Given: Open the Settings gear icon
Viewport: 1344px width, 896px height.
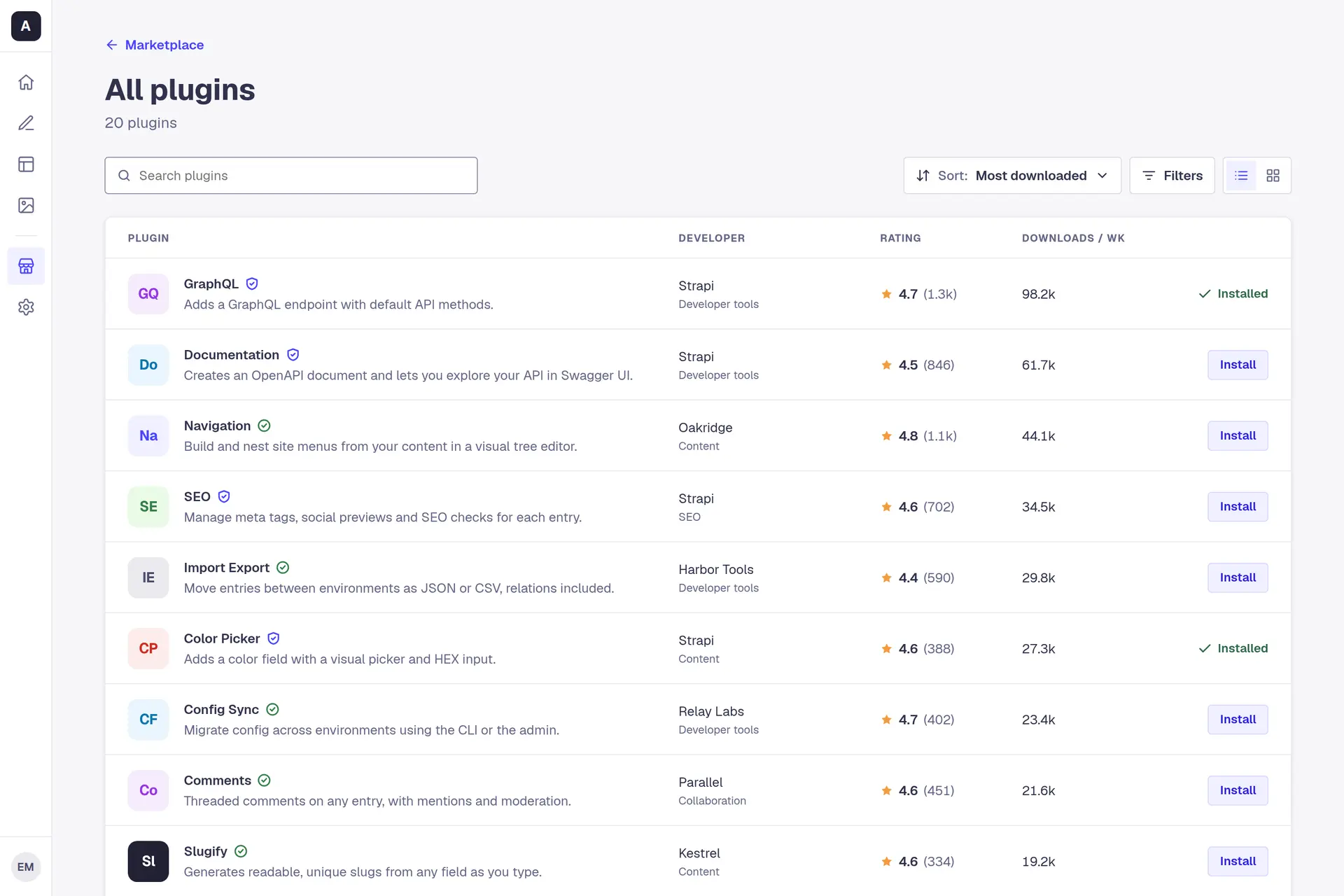Looking at the screenshot, I should [26, 307].
